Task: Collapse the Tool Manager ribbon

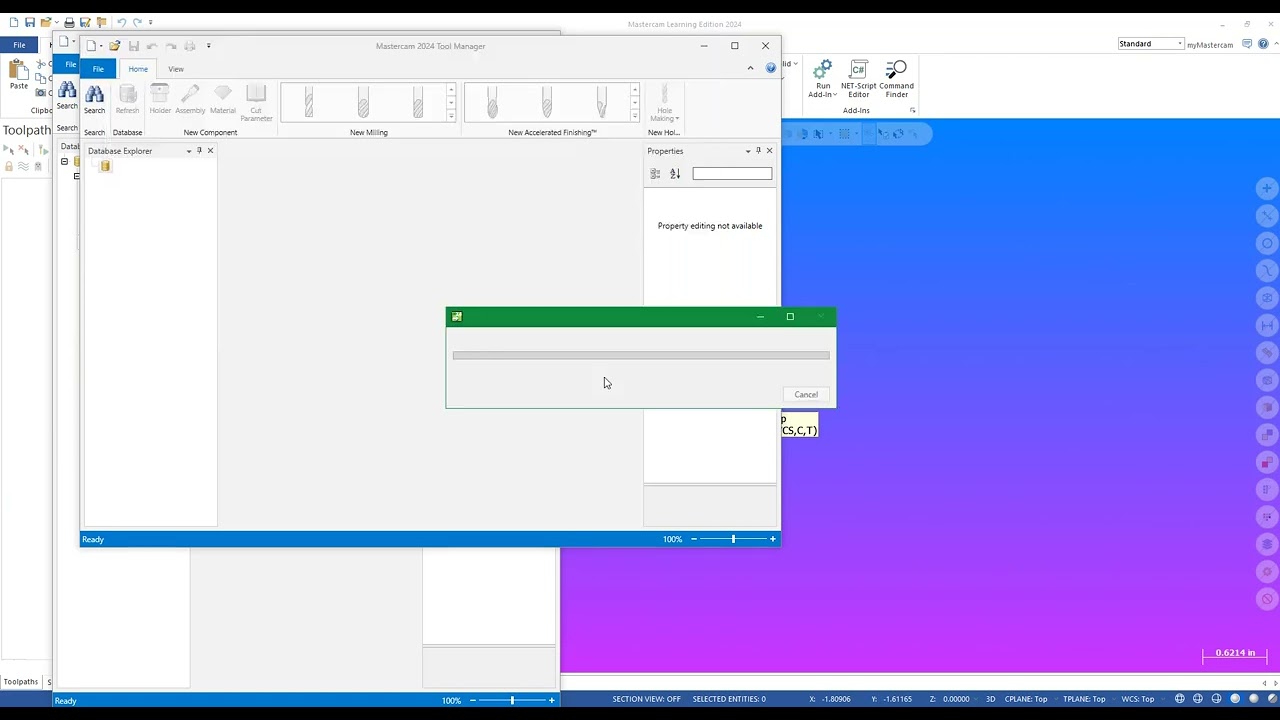Action: 750,68
